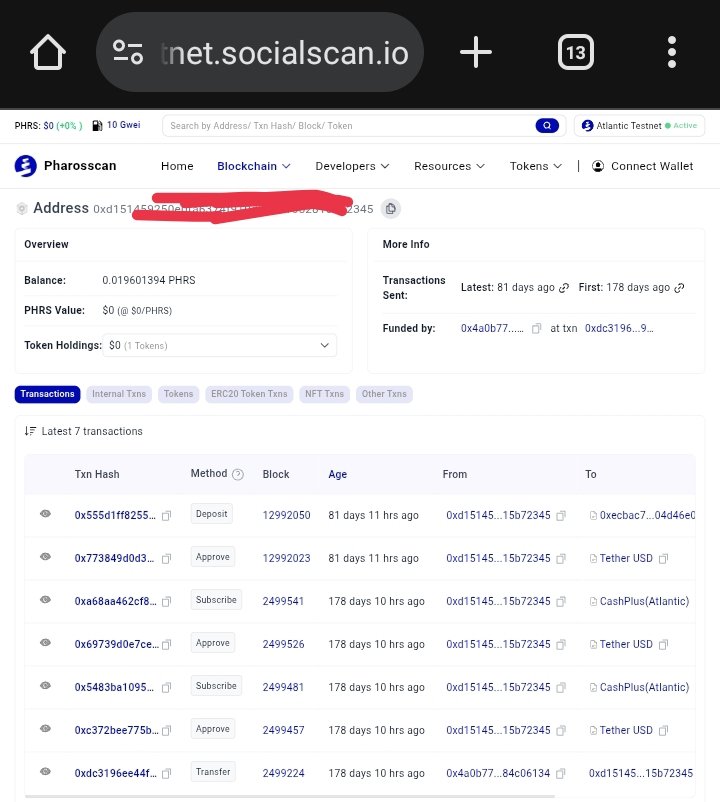
Task: Copy txn hash 0x773849d0d3
Action: point(166,559)
